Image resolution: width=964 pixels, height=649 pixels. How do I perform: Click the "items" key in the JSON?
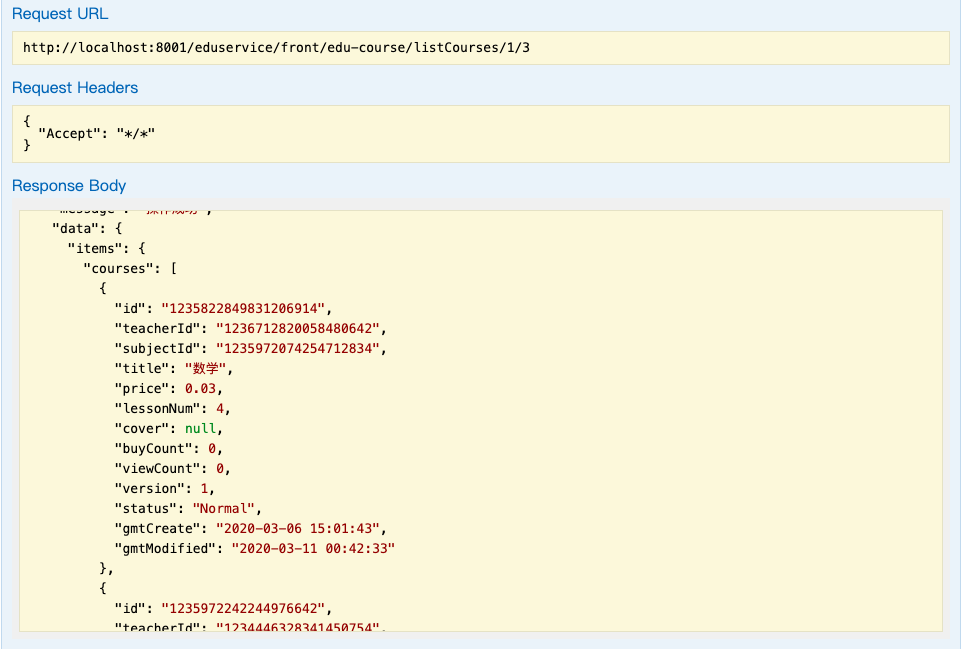pyautogui.click(x=97, y=248)
